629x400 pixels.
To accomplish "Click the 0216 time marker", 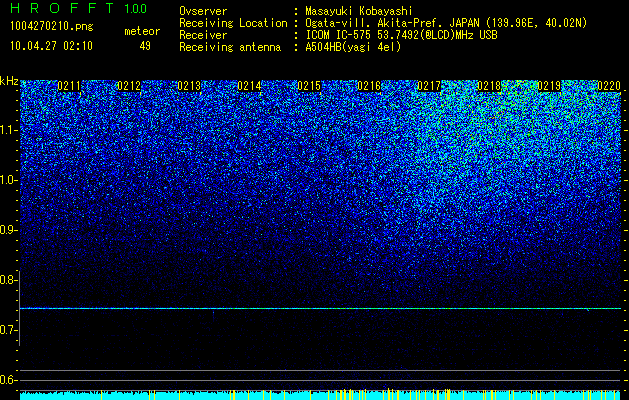I will pyautogui.click(x=369, y=86).
